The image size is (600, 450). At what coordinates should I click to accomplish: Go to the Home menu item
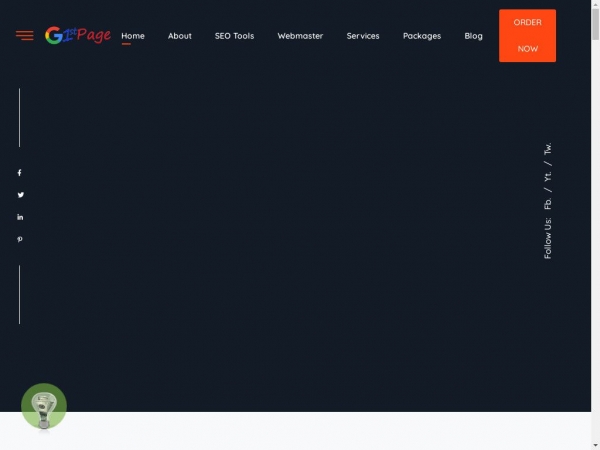point(132,36)
